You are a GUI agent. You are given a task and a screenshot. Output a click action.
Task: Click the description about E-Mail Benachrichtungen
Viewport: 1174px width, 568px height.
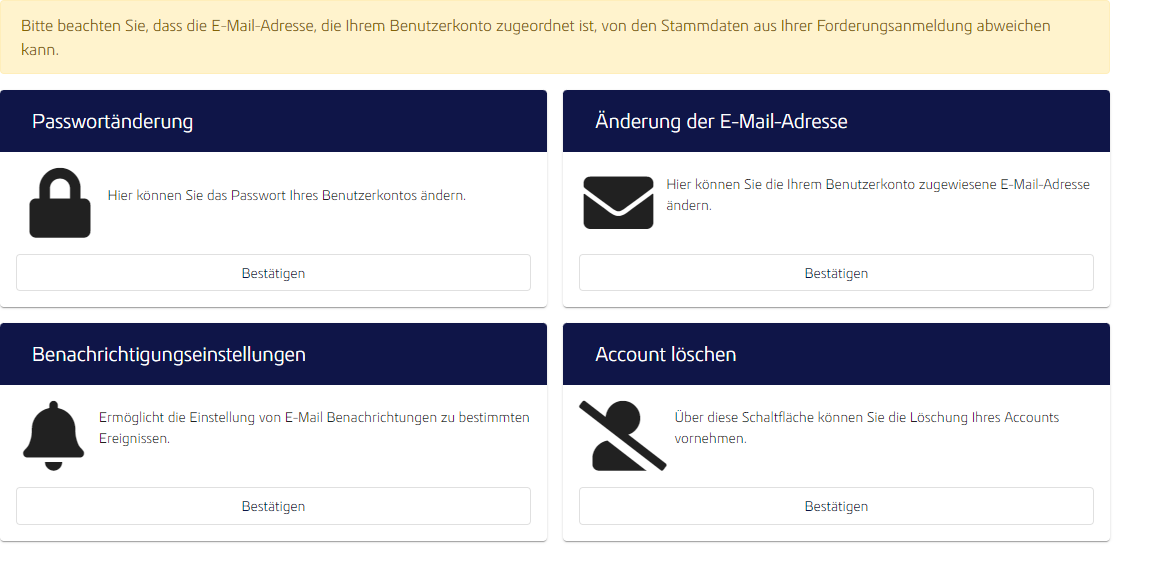click(314, 427)
